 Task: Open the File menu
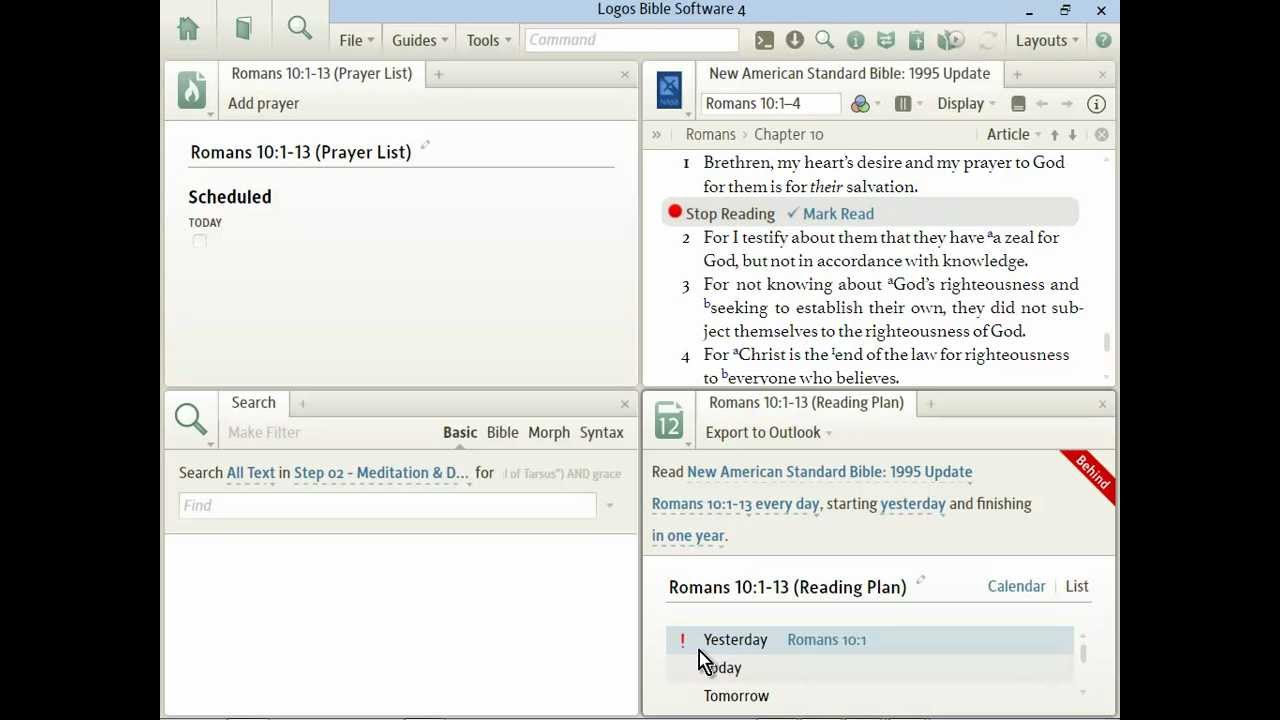point(356,40)
